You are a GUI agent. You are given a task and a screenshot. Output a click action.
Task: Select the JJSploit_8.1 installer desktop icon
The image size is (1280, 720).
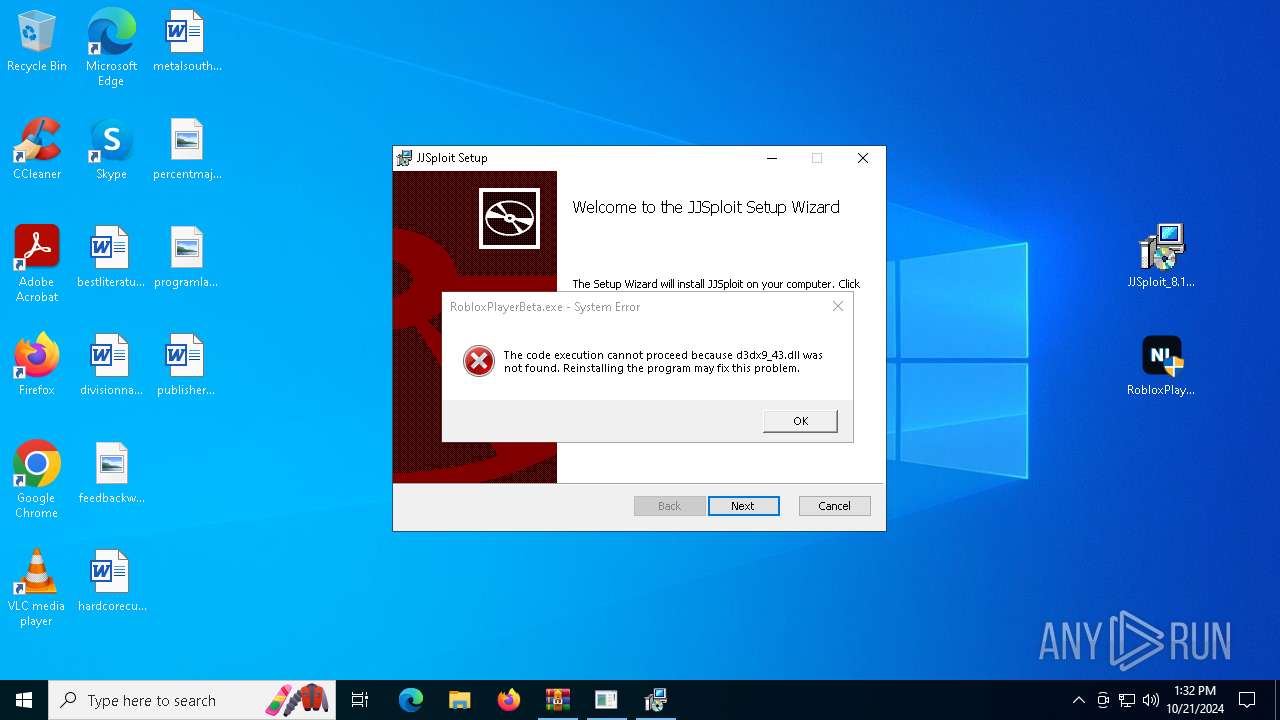click(x=1161, y=256)
